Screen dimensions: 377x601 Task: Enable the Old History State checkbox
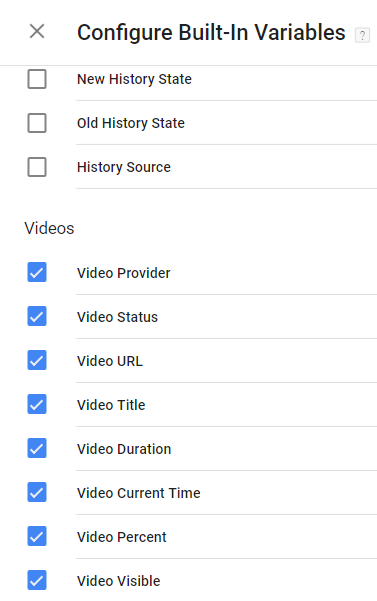click(37, 123)
